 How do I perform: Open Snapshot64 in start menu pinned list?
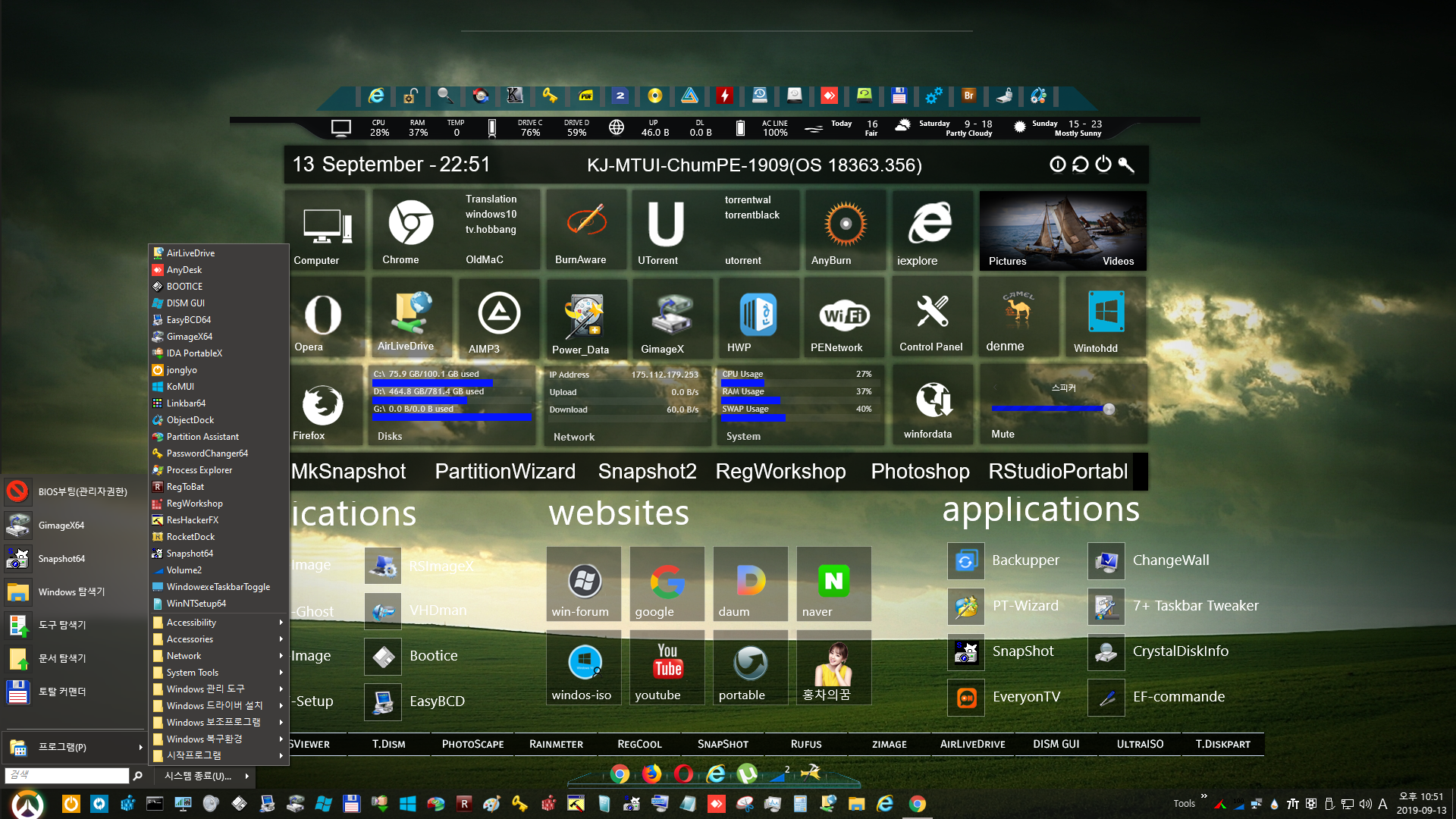[x=74, y=559]
